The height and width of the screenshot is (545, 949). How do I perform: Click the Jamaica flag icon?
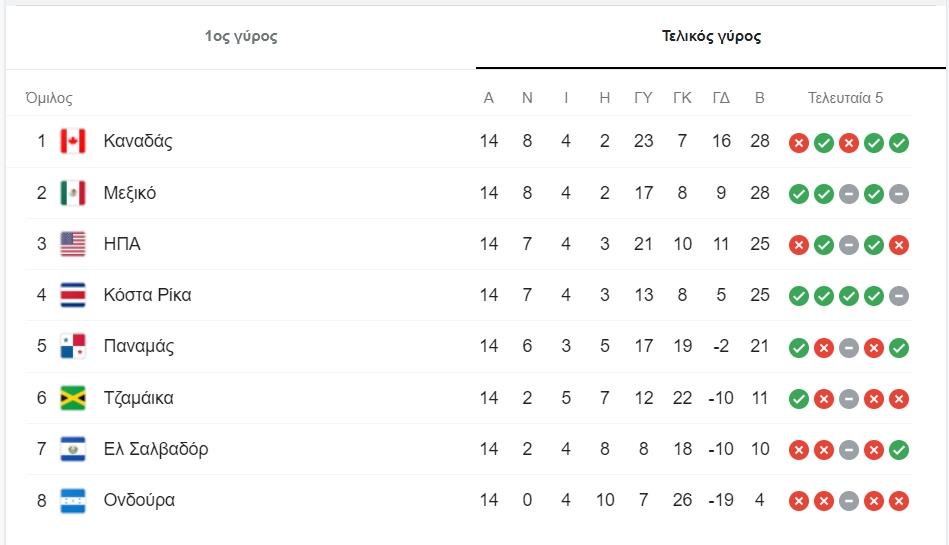[73, 398]
